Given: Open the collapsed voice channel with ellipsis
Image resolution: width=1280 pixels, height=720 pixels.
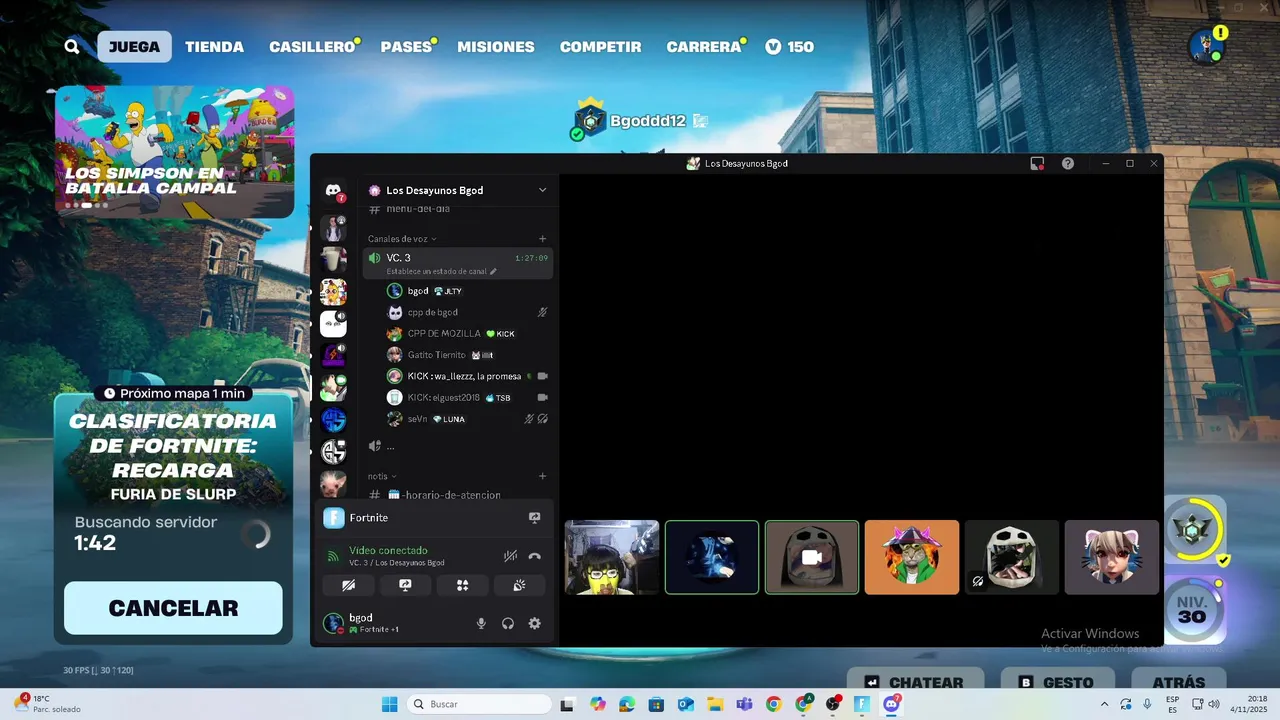Looking at the screenshot, I should 457,446.
